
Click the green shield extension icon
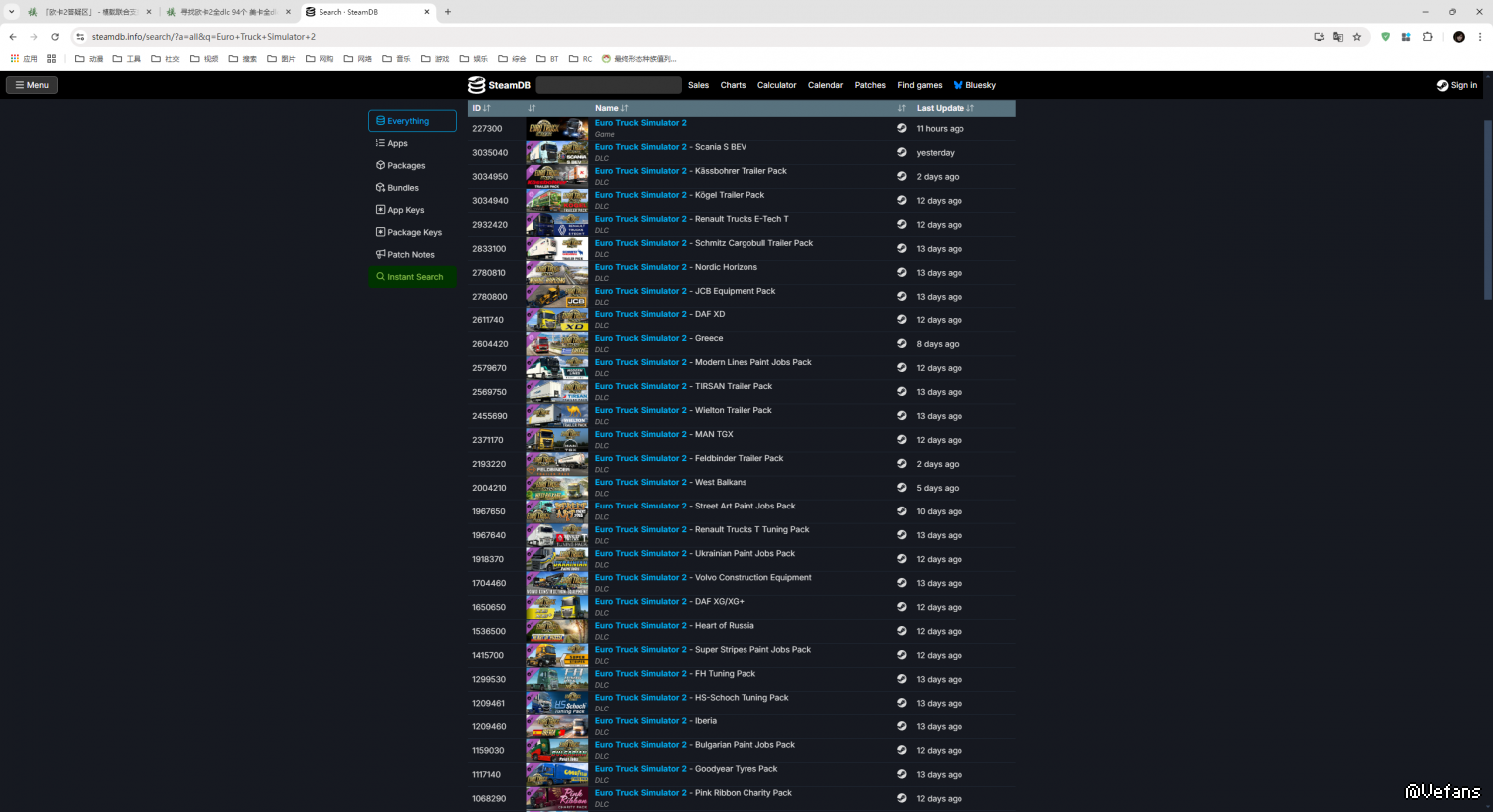(x=1385, y=37)
